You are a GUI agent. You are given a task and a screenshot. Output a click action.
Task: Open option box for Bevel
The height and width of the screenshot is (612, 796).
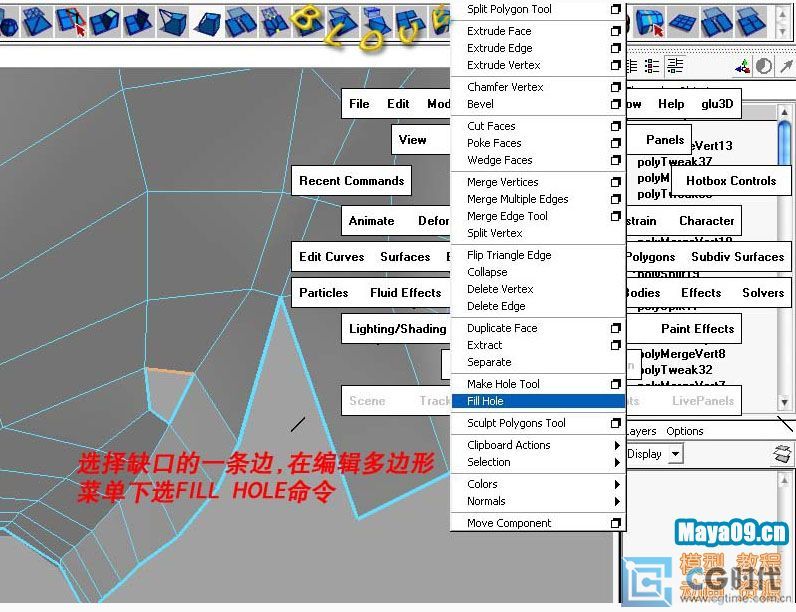coord(615,104)
